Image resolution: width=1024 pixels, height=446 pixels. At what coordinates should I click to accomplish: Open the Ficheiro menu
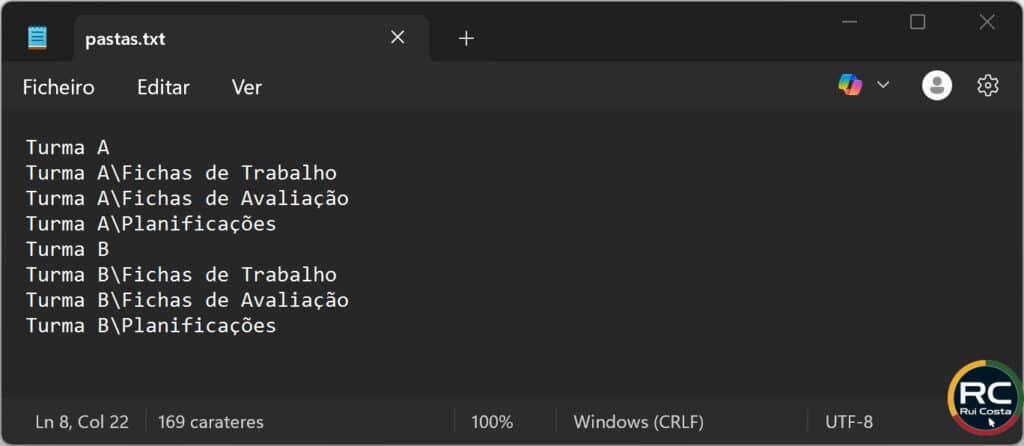click(x=58, y=88)
